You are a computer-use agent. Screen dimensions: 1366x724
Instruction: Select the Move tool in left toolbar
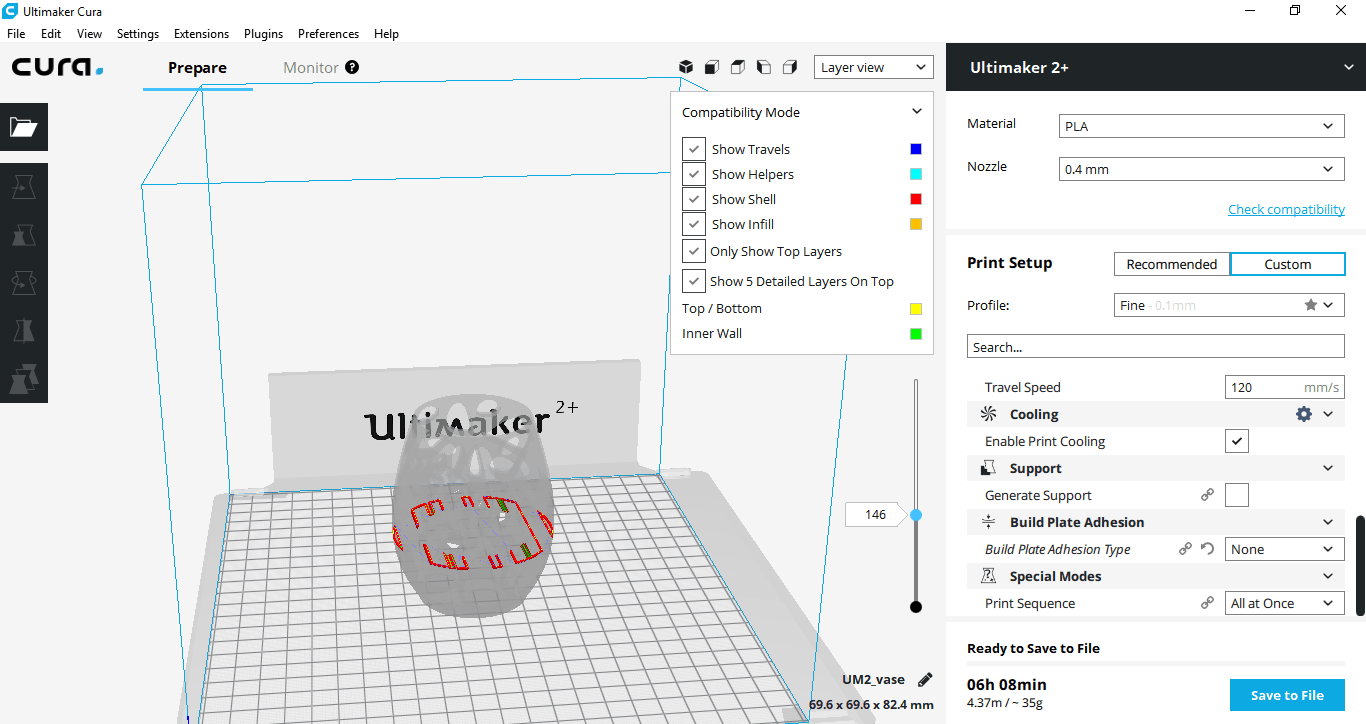click(23, 186)
